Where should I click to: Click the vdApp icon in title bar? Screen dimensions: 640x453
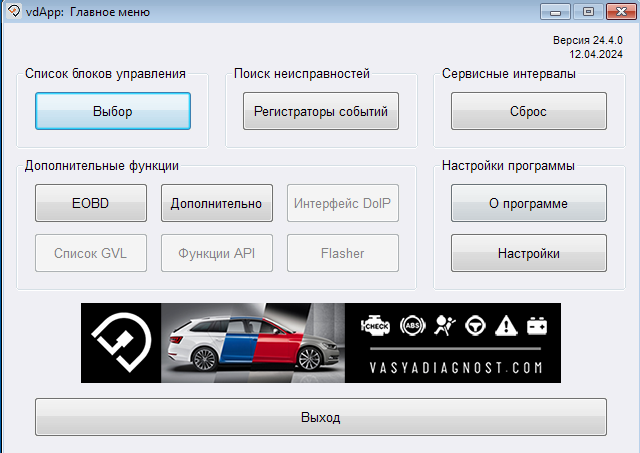pos(14,11)
